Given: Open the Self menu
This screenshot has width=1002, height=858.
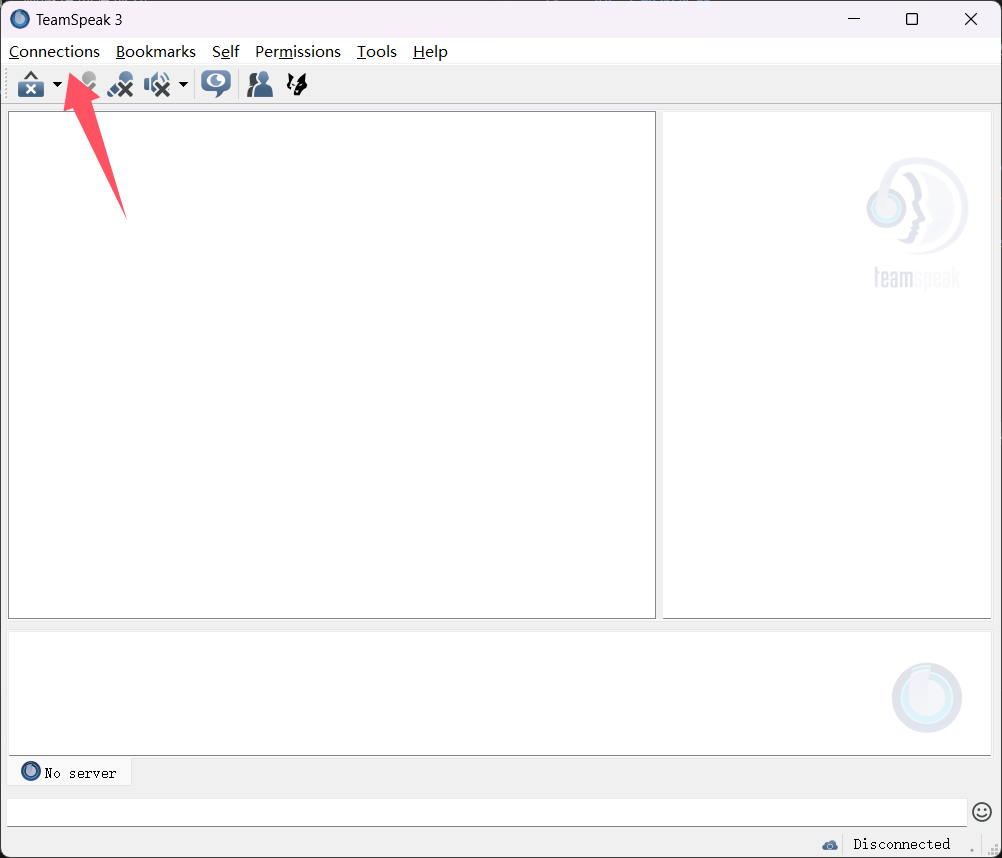Looking at the screenshot, I should [225, 52].
